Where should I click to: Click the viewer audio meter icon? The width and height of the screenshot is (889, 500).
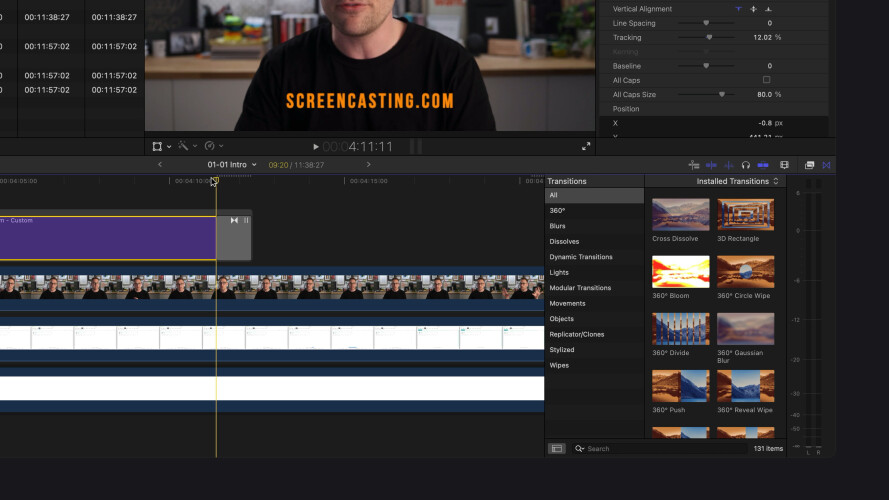click(x=416, y=146)
